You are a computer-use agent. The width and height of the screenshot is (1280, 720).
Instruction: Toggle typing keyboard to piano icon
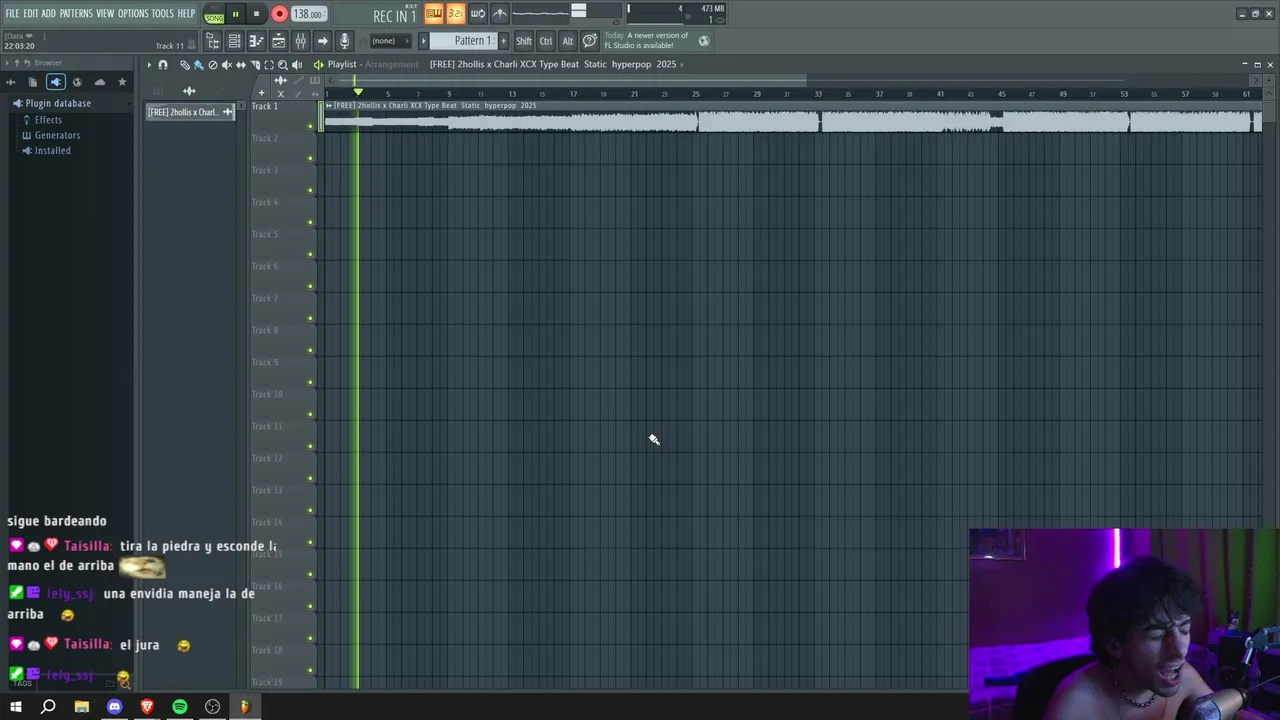click(x=434, y=13)
